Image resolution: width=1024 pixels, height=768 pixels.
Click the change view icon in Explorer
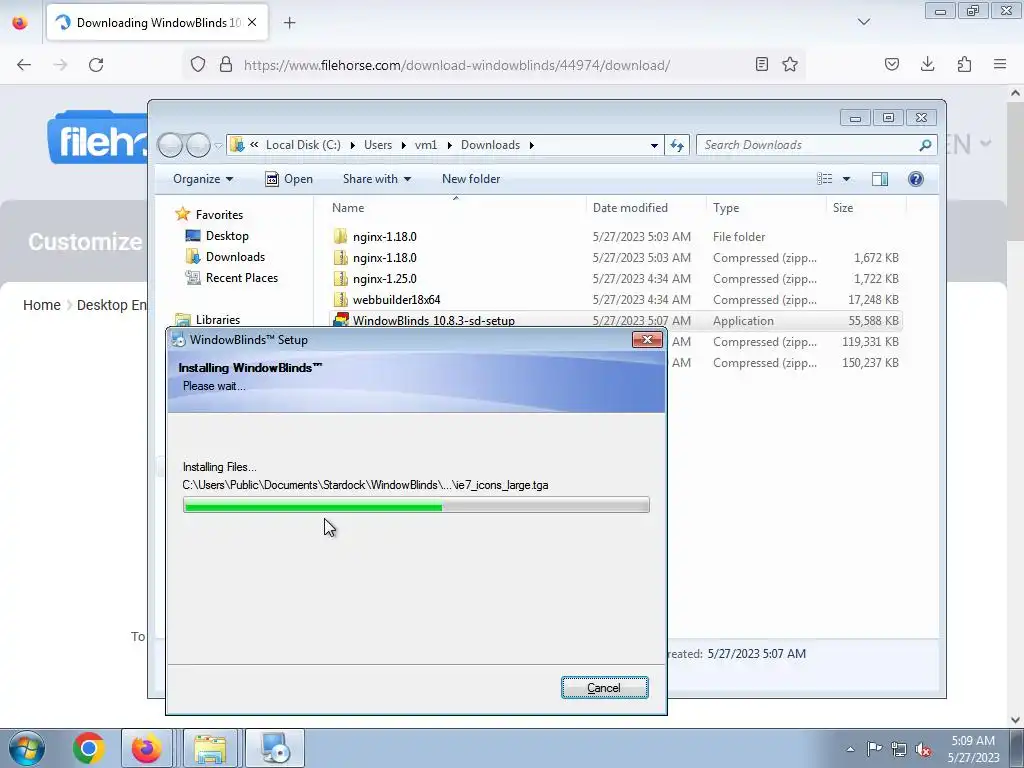(825, 179)
